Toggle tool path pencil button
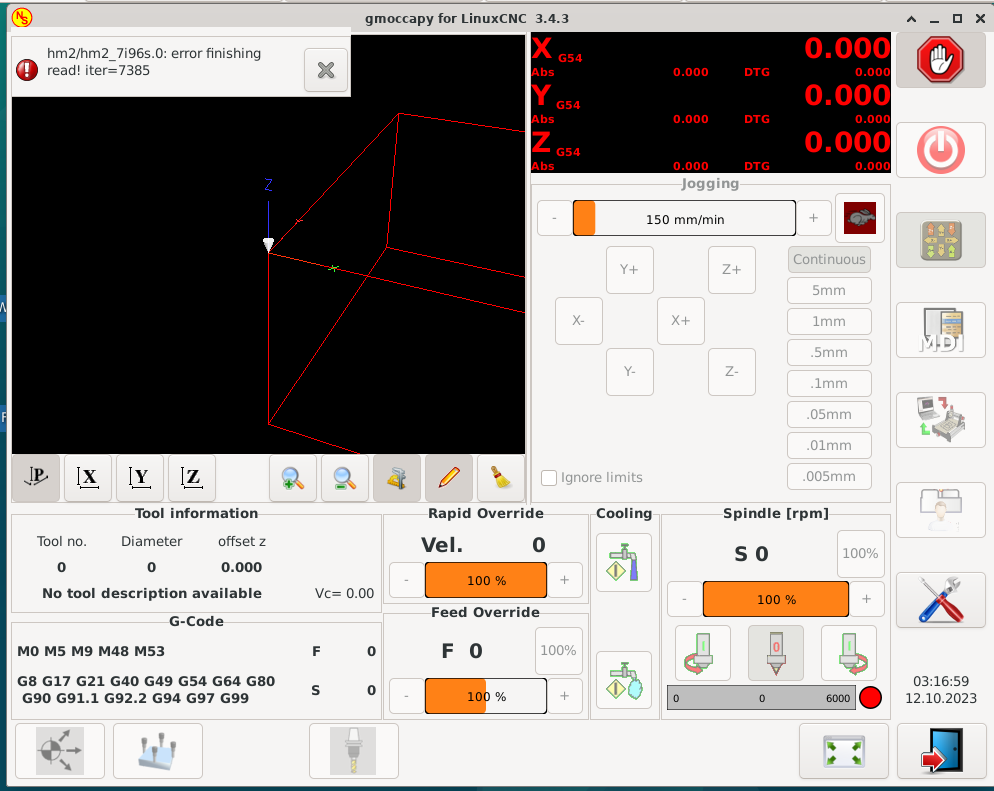The image size is (994, 791). click(449, 478)
